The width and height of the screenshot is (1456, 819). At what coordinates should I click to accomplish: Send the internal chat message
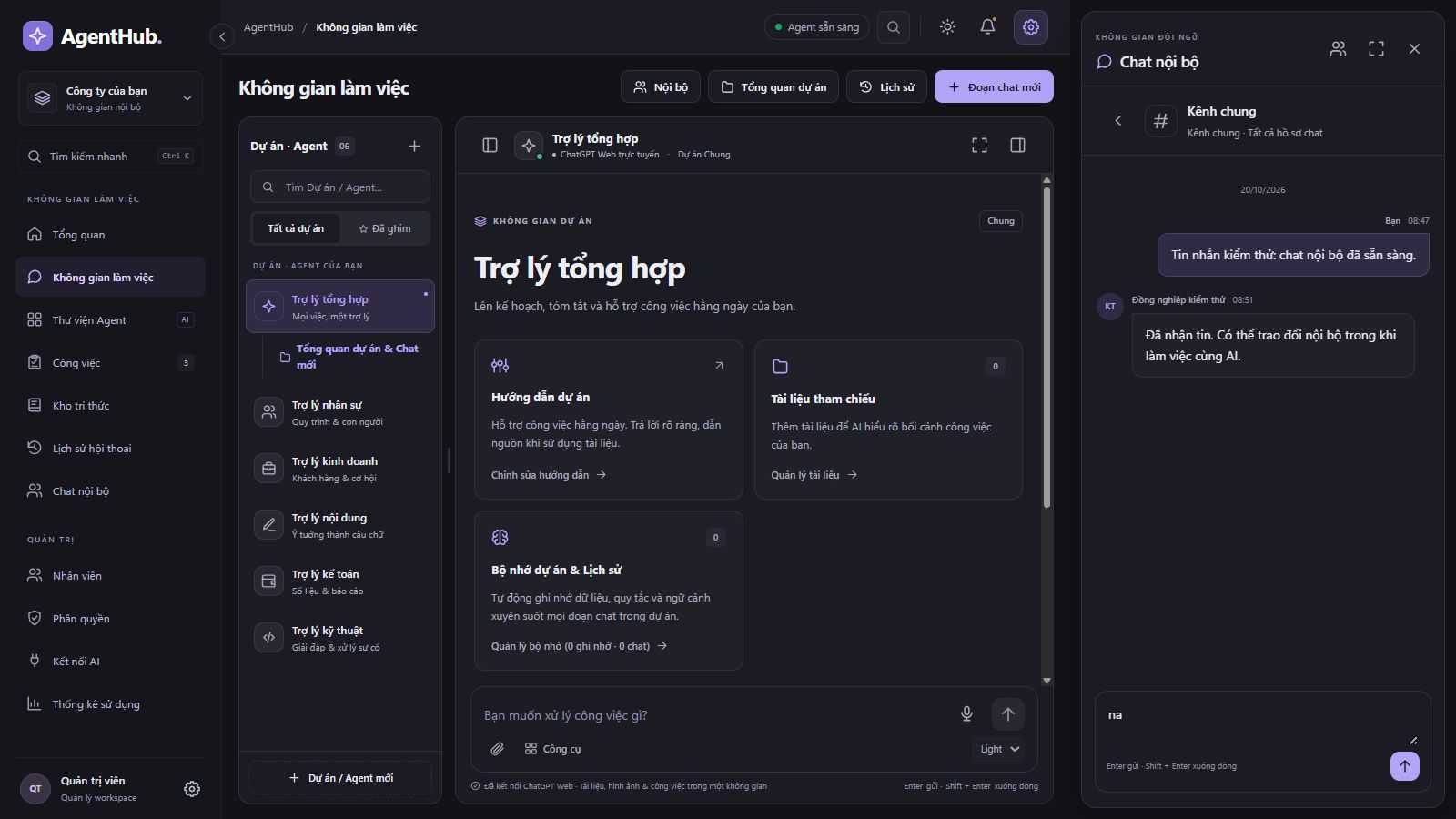(1404, 766)
